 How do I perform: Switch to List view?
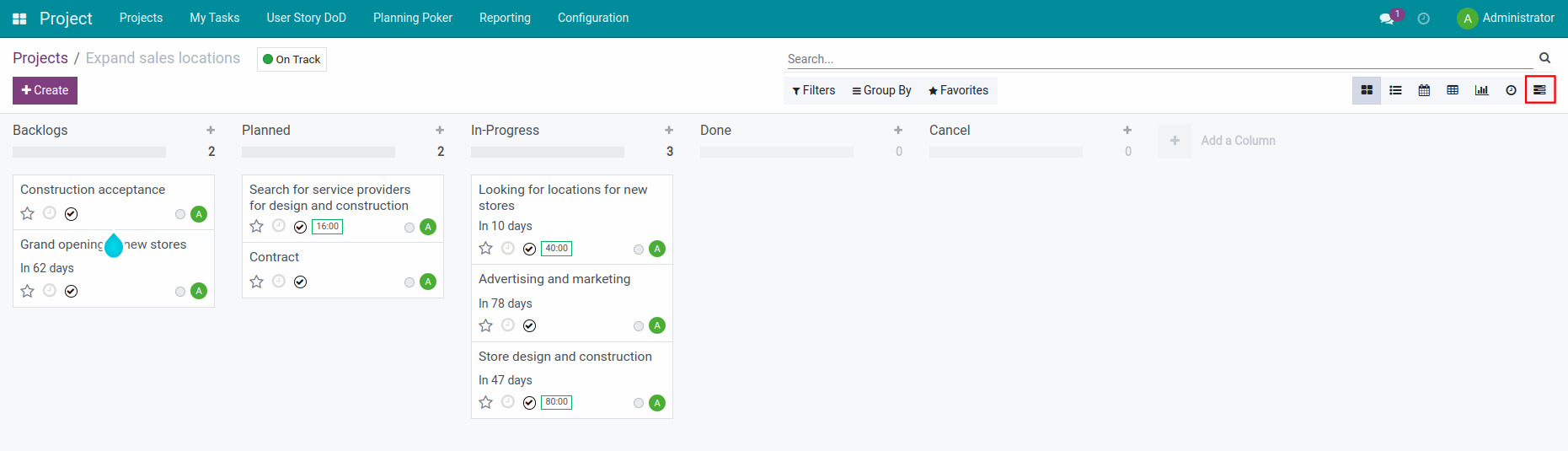coord(1395,90)
